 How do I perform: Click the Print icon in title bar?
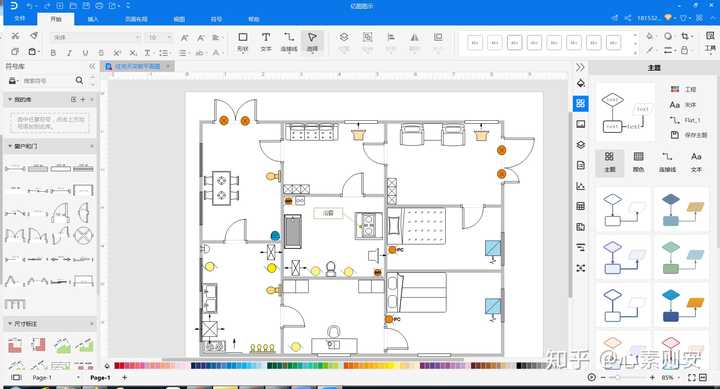(x=100, y=6)
